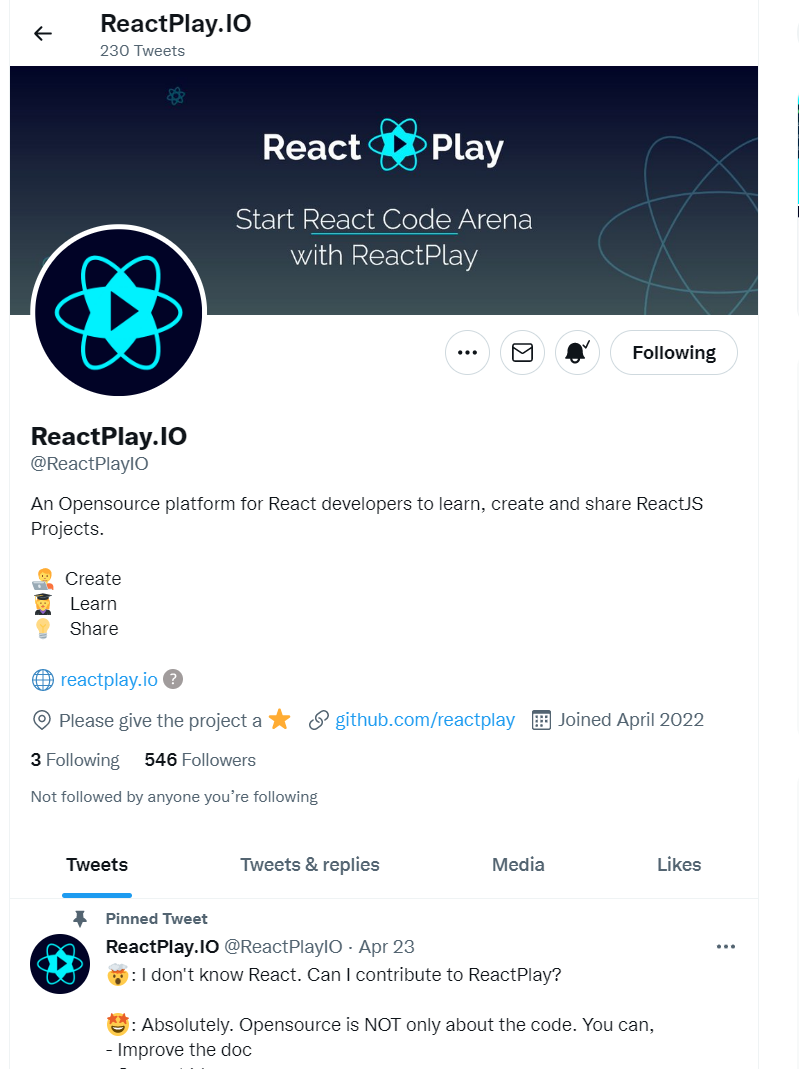Click the question mark badge near reactplay.io
The image size is (799, 1069).
pyautogui.click(x=173, y=679)
